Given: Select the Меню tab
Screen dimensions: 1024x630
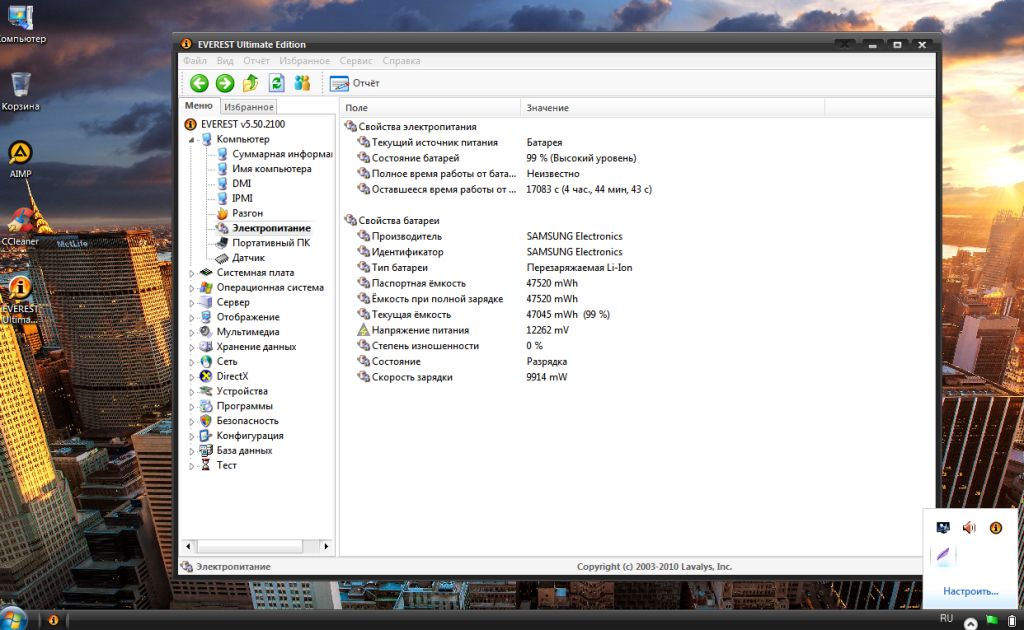Looking at the screenshot, I should coord(199,106).
